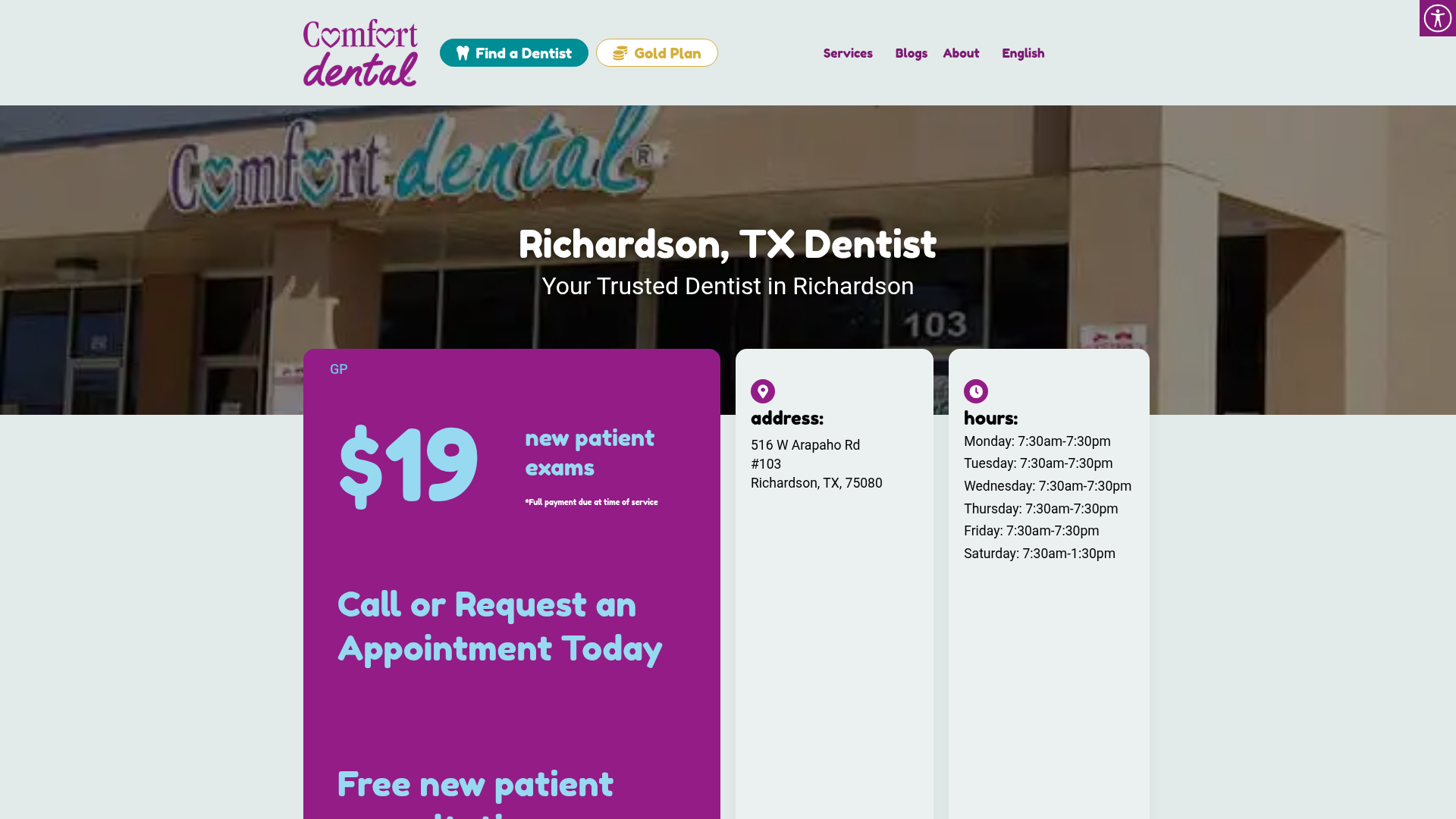Image resolution: width=1456 pixels, height=819 pixels.
Task: Click the Comfort Dental logo
Action: (360, 52)
